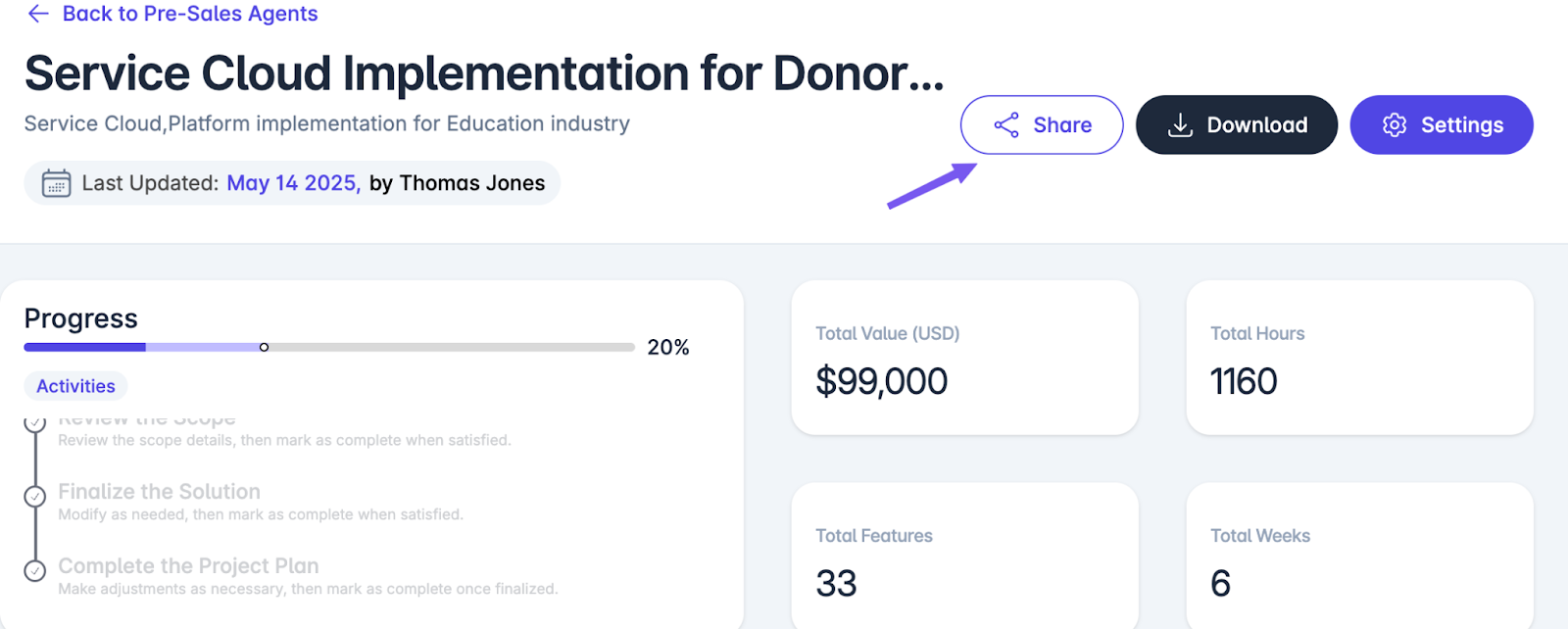Screen dimensions: 1568x629
Task: Select the Total Weeks card
Action: tap(1359, 556)
